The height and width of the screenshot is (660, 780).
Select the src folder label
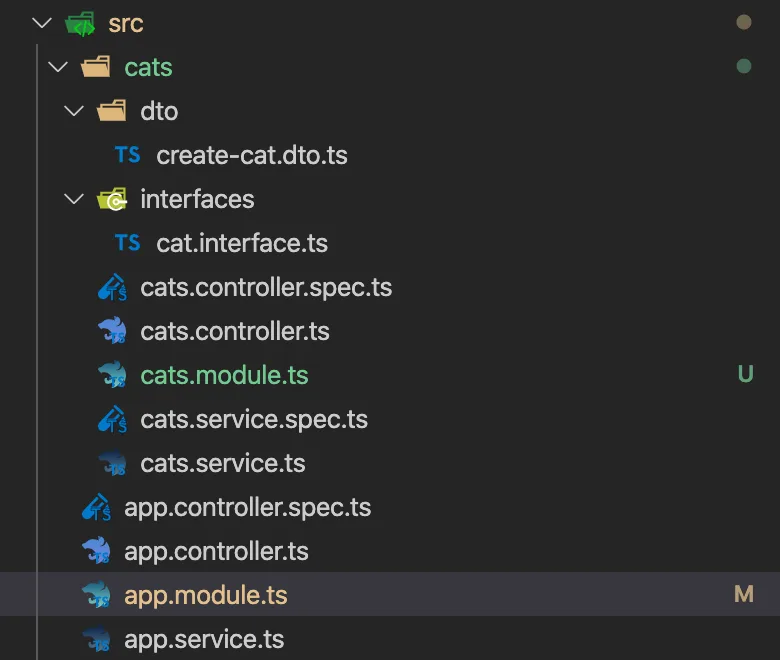click(126, 24)
